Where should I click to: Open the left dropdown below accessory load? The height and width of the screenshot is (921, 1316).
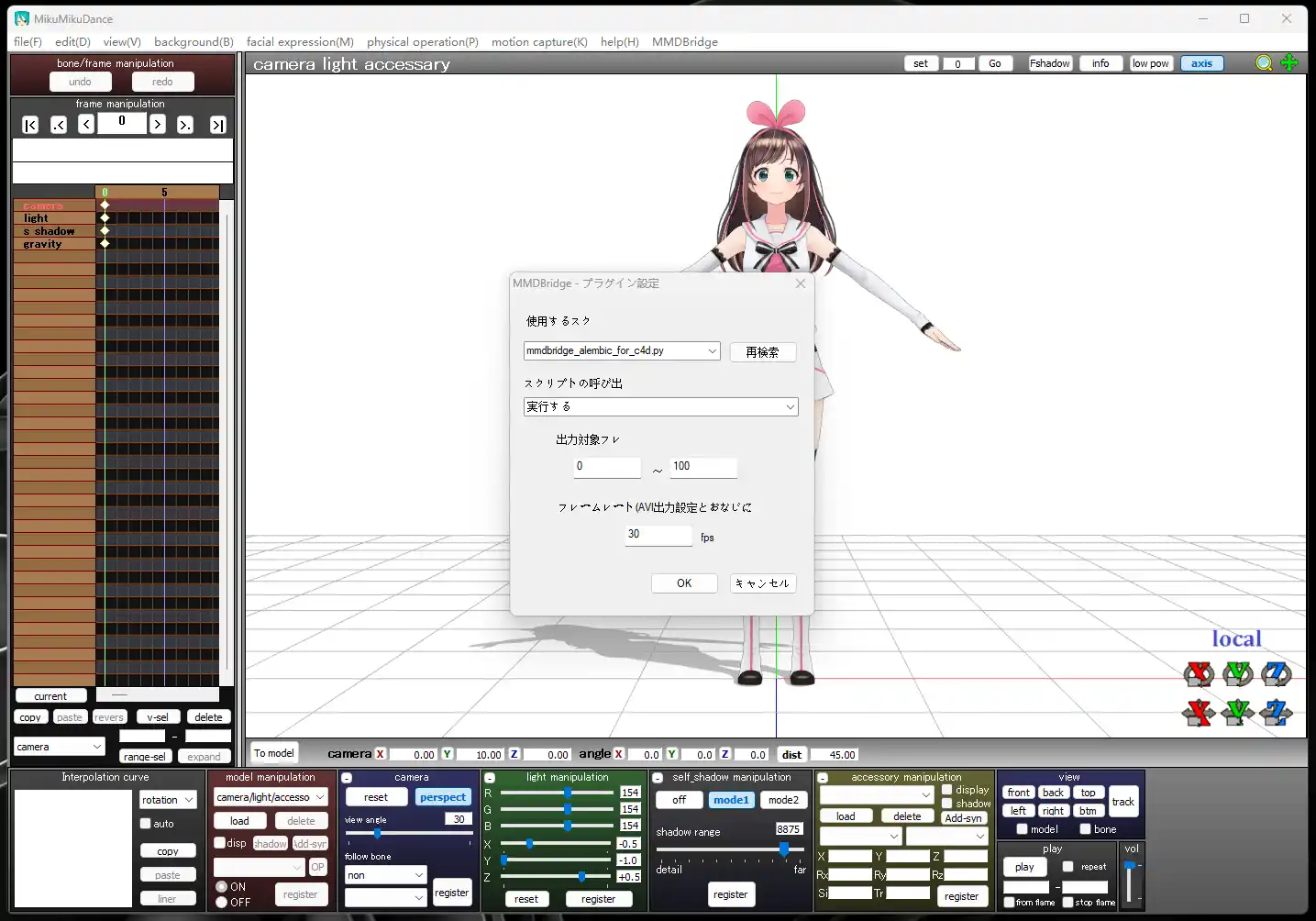pyautogui.click(x=860, y=837)
